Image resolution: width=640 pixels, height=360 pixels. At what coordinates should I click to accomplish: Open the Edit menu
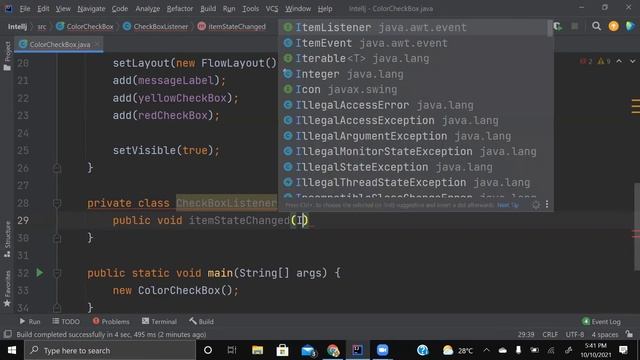43,9
